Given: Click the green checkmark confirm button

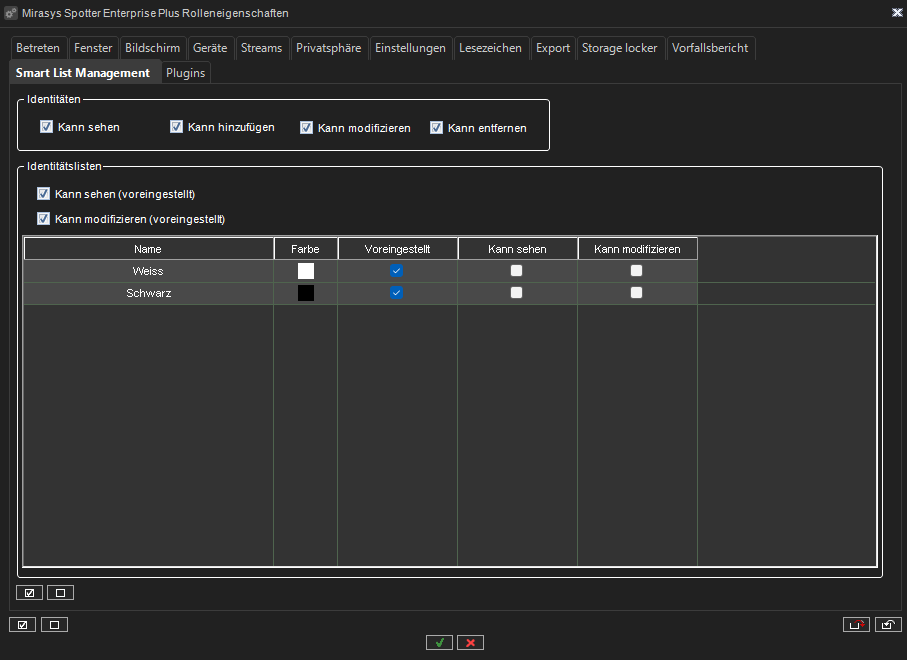Looking at the screenshot, I should tap(439, 642).
